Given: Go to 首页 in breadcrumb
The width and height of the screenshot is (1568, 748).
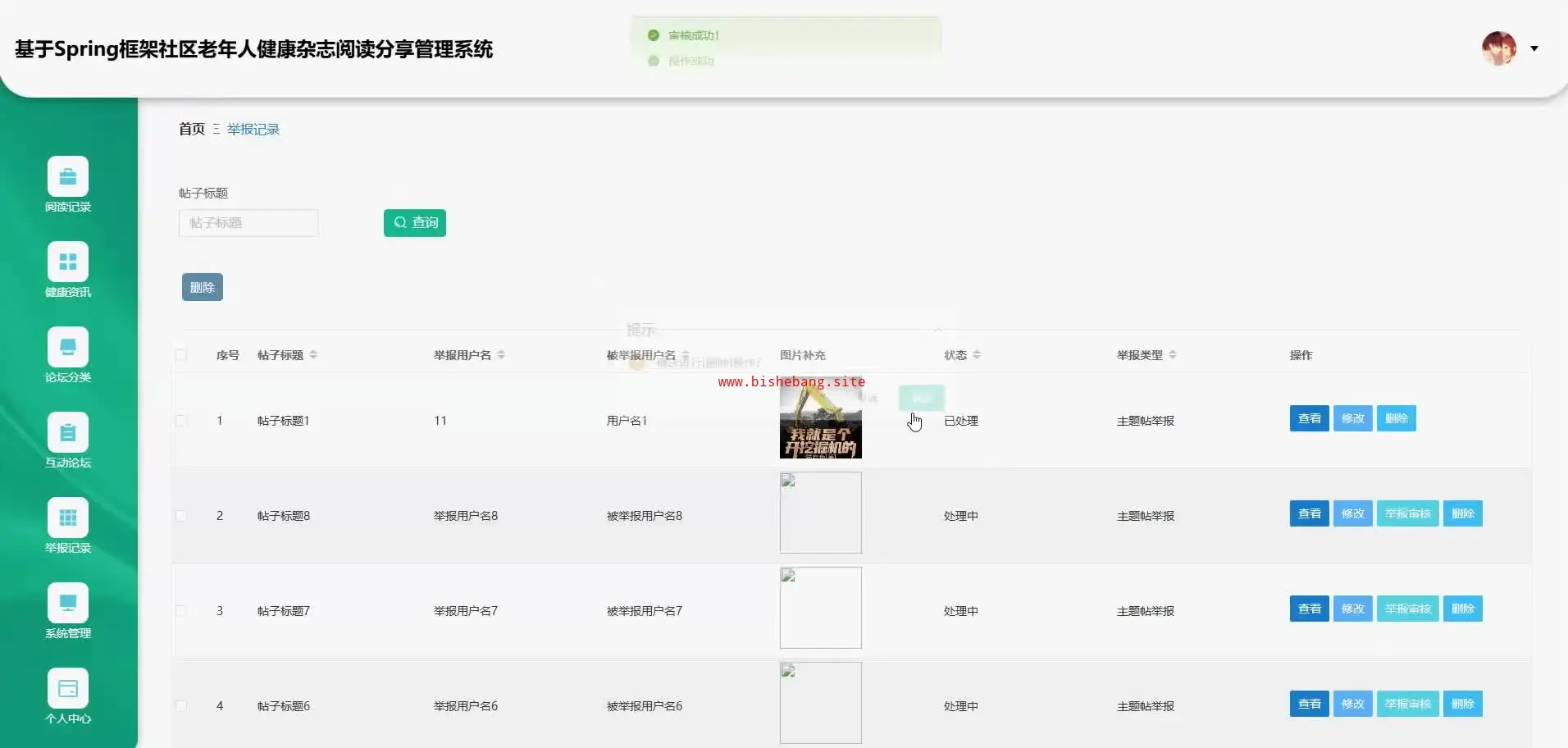Looking at the screenshot, I should pyautogui.click(x=192, y=129).
